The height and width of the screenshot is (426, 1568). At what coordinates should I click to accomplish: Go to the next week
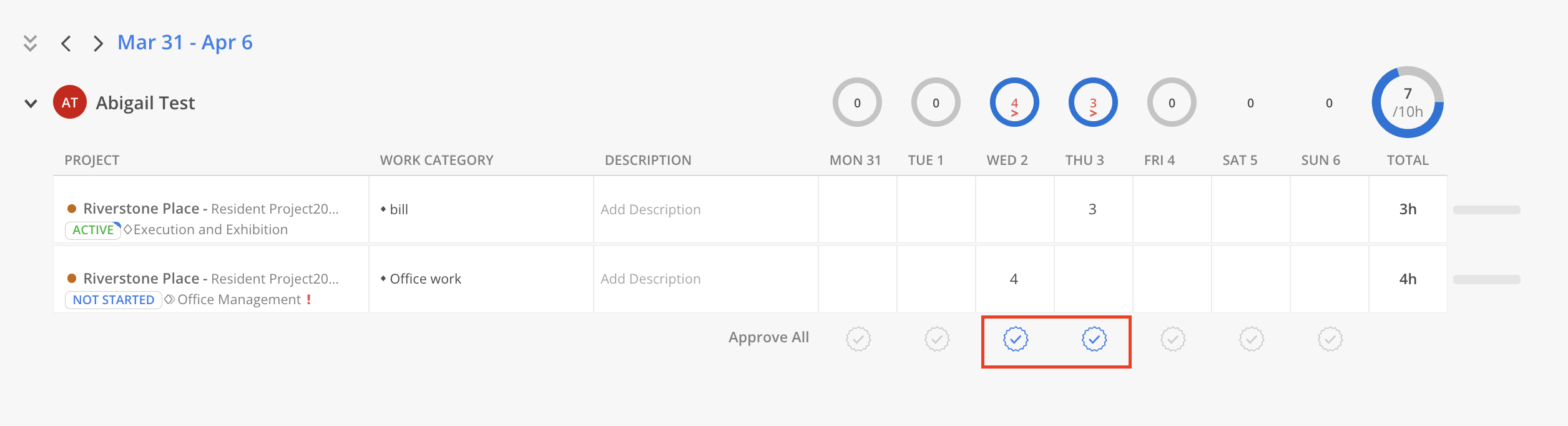point(97,43)
